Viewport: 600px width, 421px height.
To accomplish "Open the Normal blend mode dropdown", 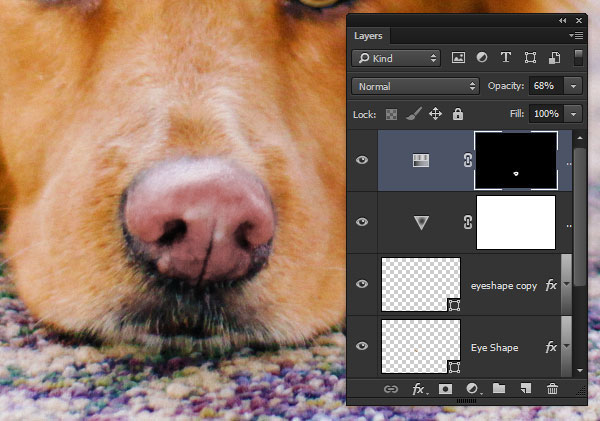I will tap(415, 86).
